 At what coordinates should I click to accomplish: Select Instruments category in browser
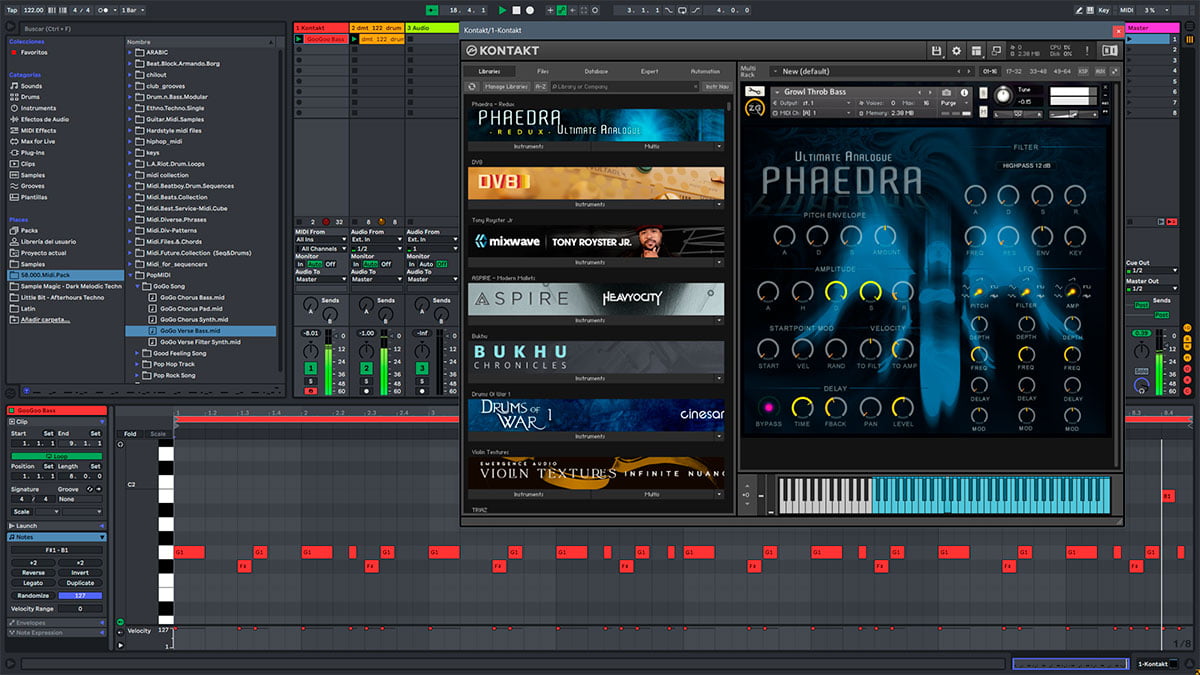coord(38,108)
